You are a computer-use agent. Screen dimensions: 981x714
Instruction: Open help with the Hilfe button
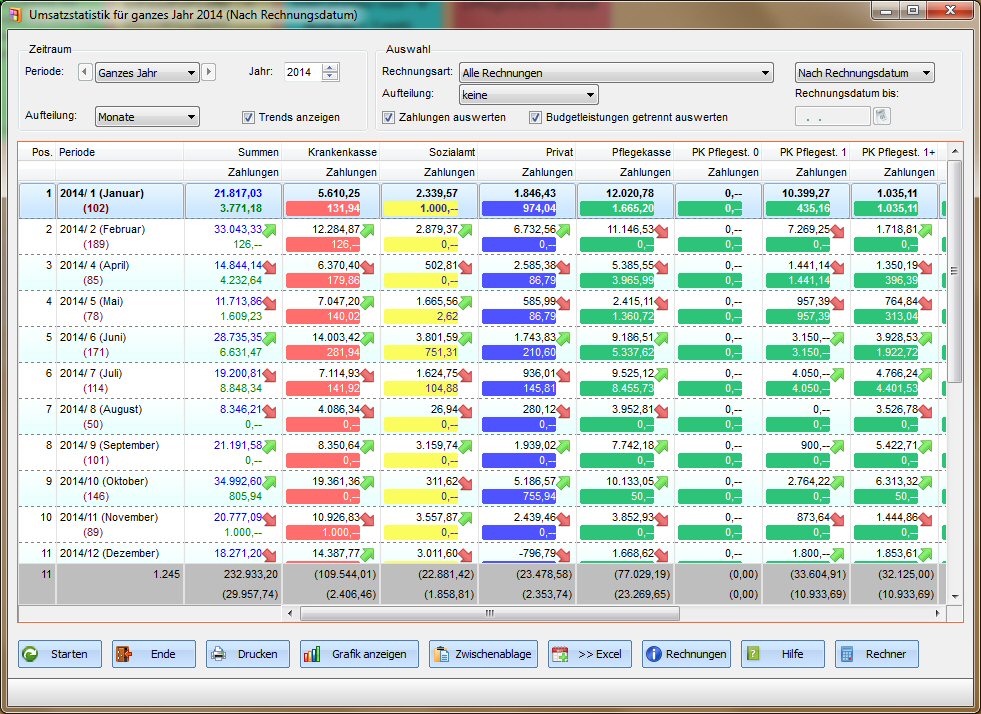point(782,654)
